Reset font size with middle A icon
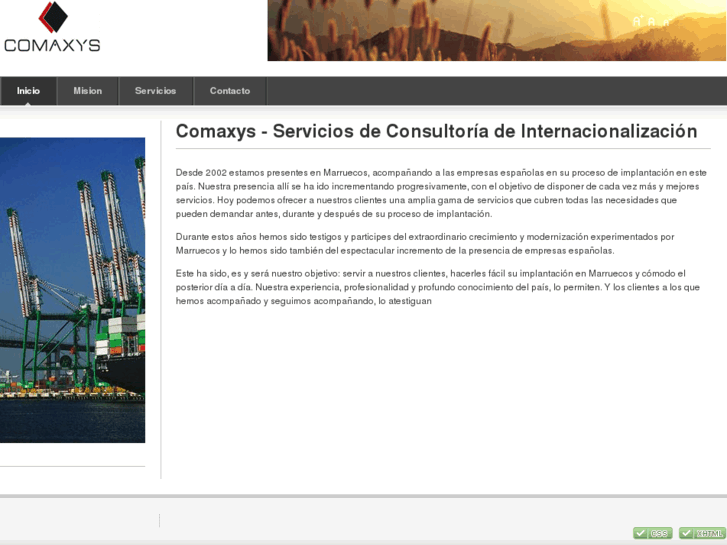Viewport: 727px width, 545px height. [x=651, y=22]
